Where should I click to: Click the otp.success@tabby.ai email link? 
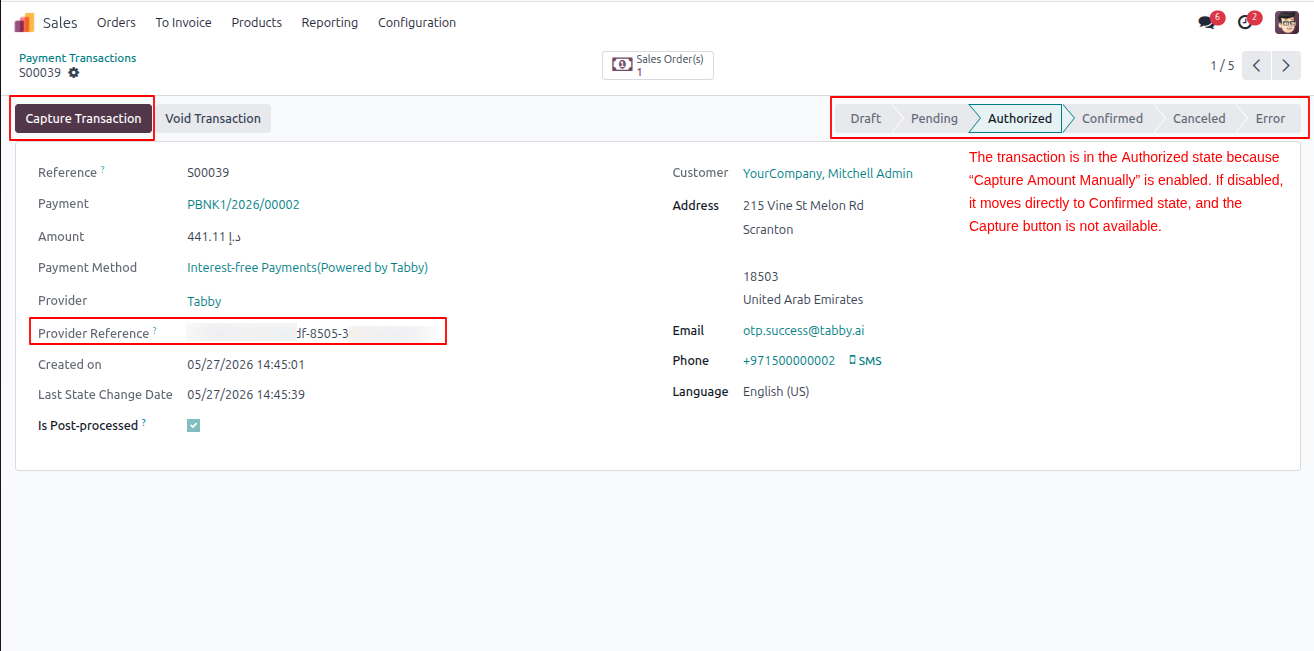click(804, 330)
